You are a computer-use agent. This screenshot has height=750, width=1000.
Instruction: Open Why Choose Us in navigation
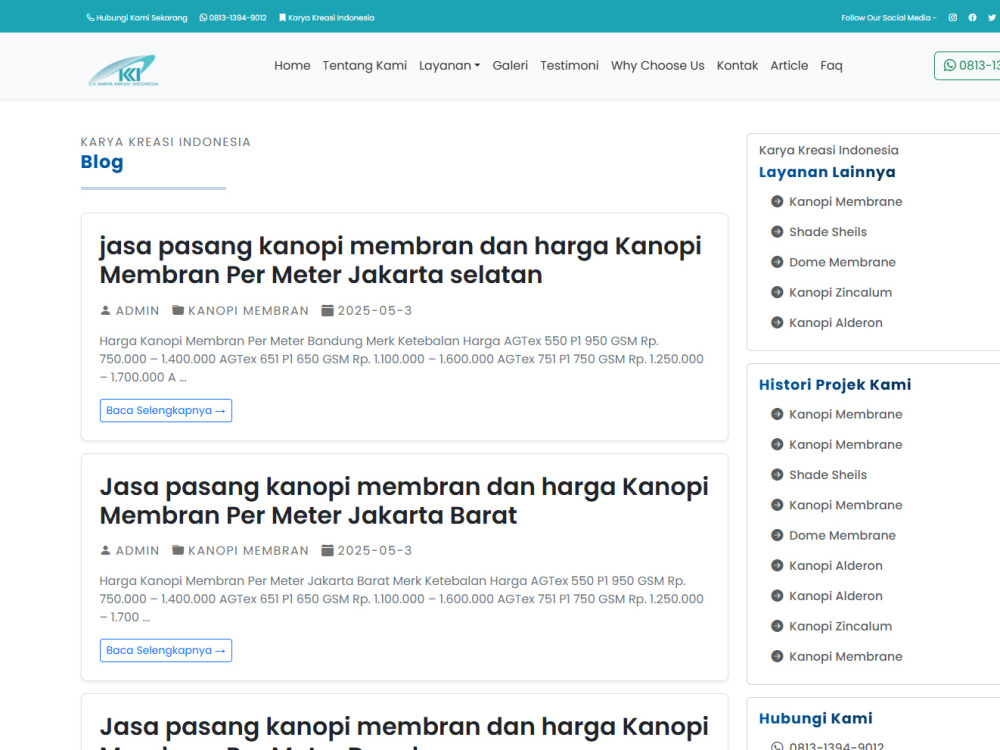click(658, 65)
